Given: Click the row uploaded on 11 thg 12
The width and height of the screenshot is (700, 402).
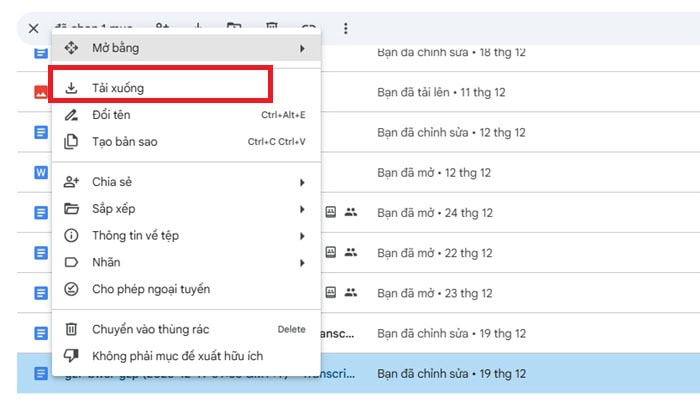Looking at the screenshot, I should click(500, 92).
